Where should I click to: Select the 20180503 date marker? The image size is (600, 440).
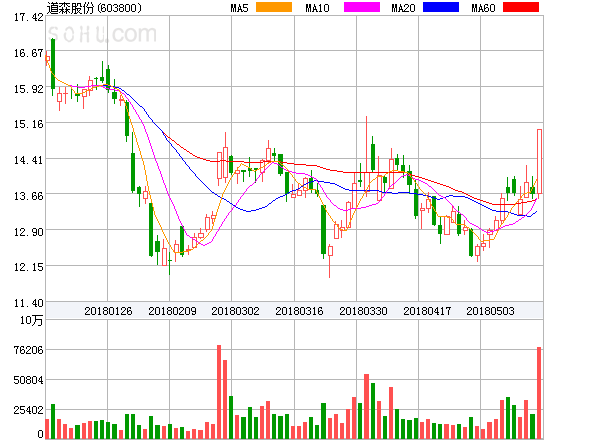pyautogui.click(x=490, y=311)
